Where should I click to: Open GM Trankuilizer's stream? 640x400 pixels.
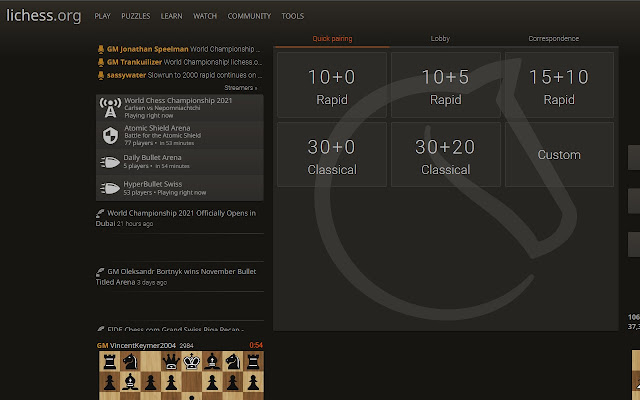180,62
